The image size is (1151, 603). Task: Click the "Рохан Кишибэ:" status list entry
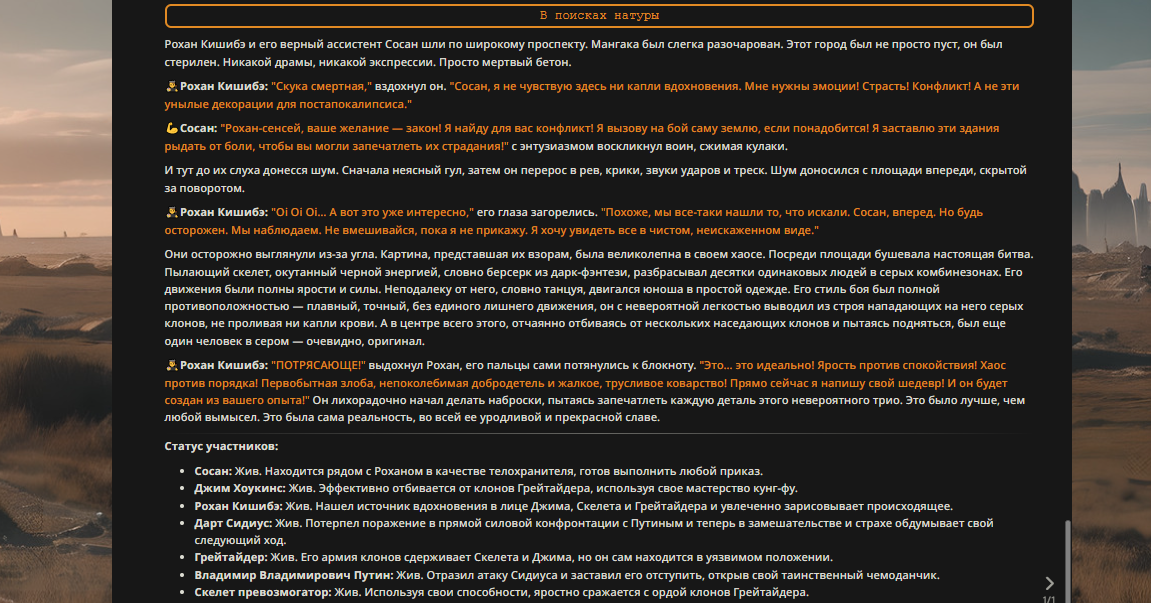coord(573,506)
